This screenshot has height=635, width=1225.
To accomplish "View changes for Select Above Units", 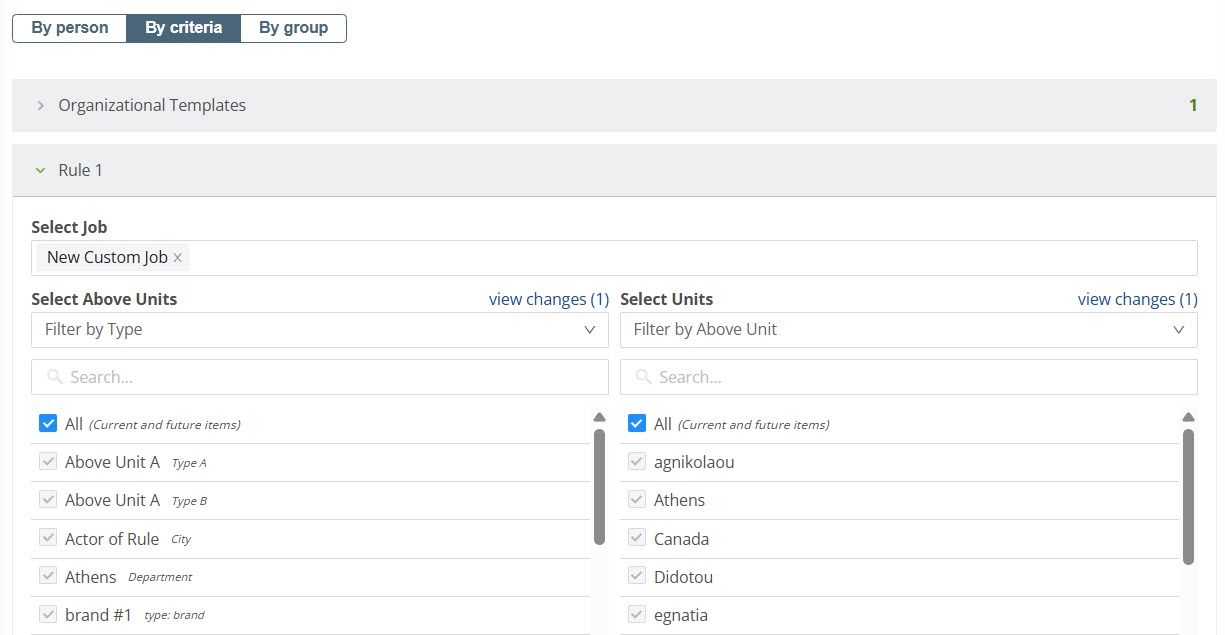I will (548, 299).
